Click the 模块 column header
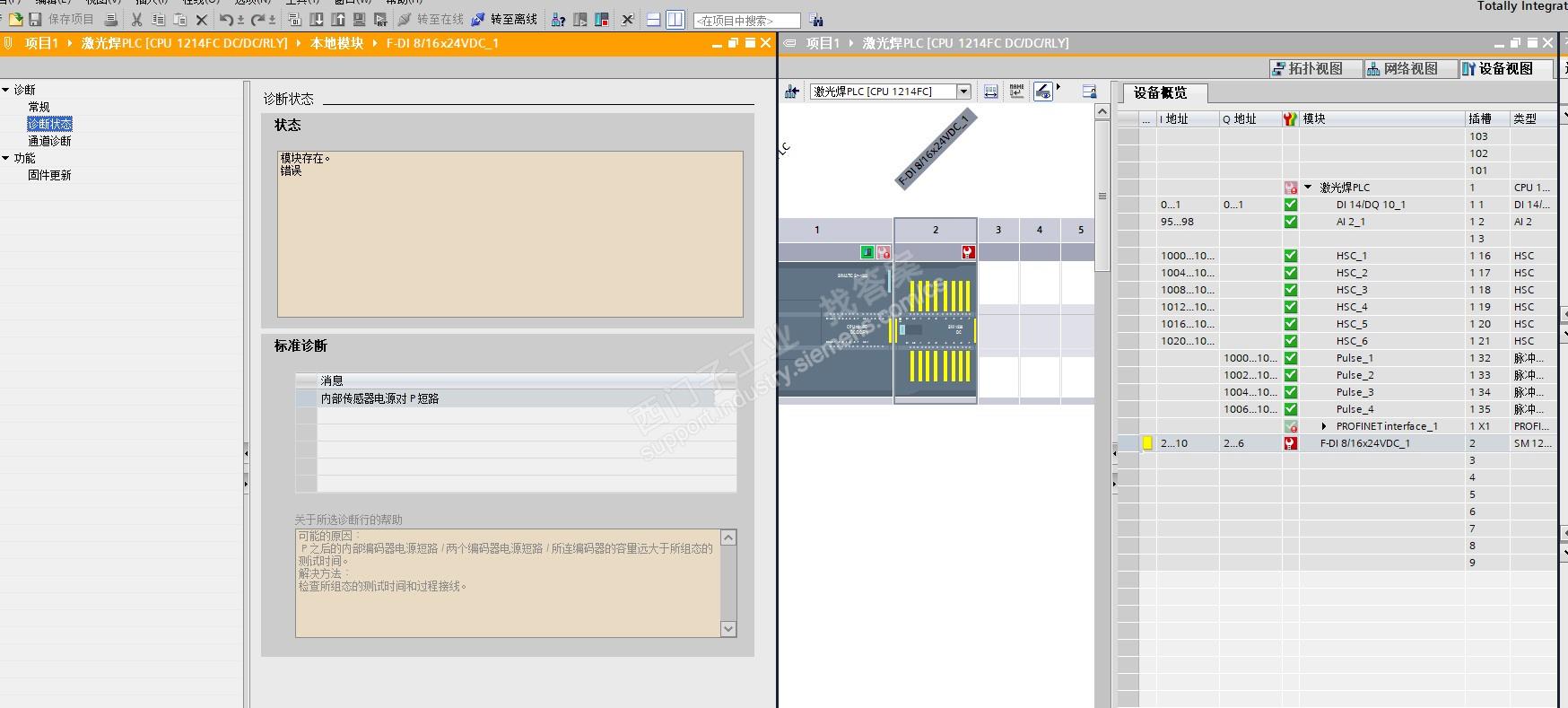This screenshot has height=708, width=1568. pyautogui.click(x=1382, y=118)
